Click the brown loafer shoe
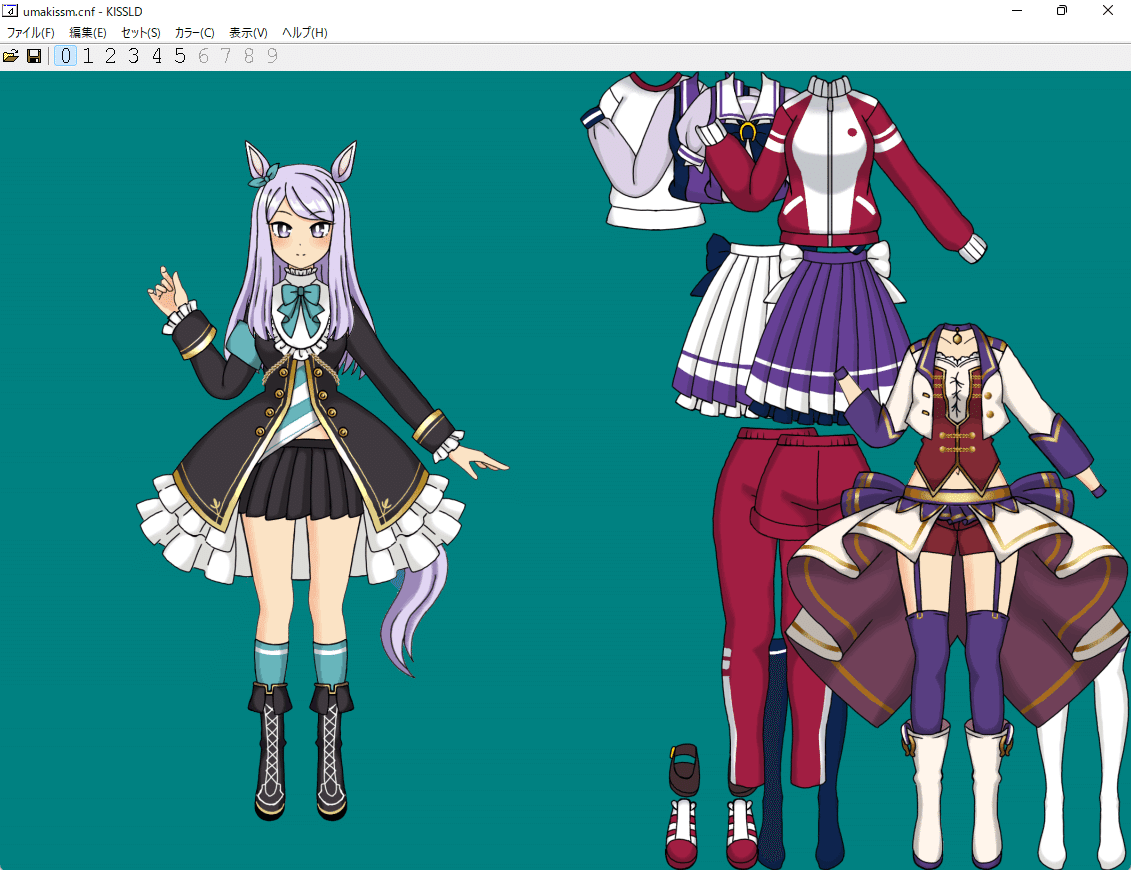Image resolution: width=1131 pixels, height=870 pixels. click(x=684, y=770)
